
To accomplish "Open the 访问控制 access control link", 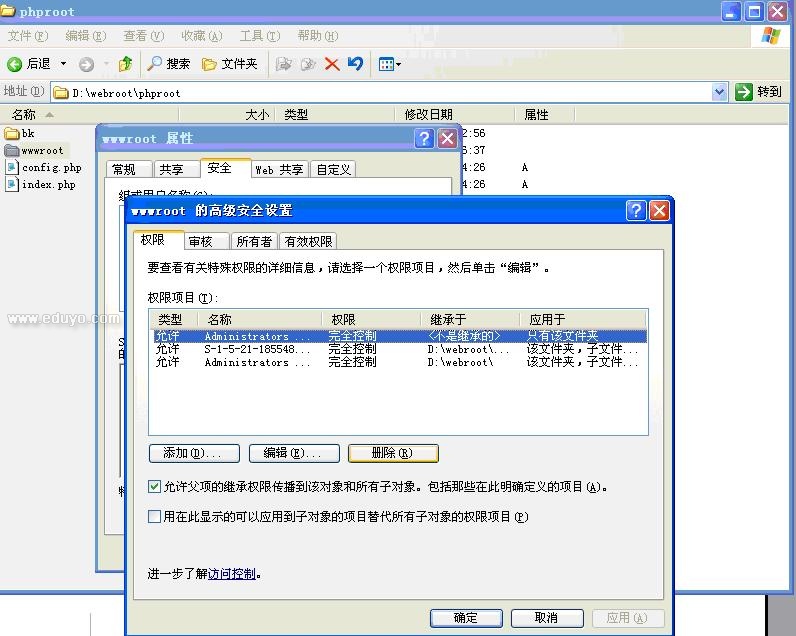I will click(232, 574).
